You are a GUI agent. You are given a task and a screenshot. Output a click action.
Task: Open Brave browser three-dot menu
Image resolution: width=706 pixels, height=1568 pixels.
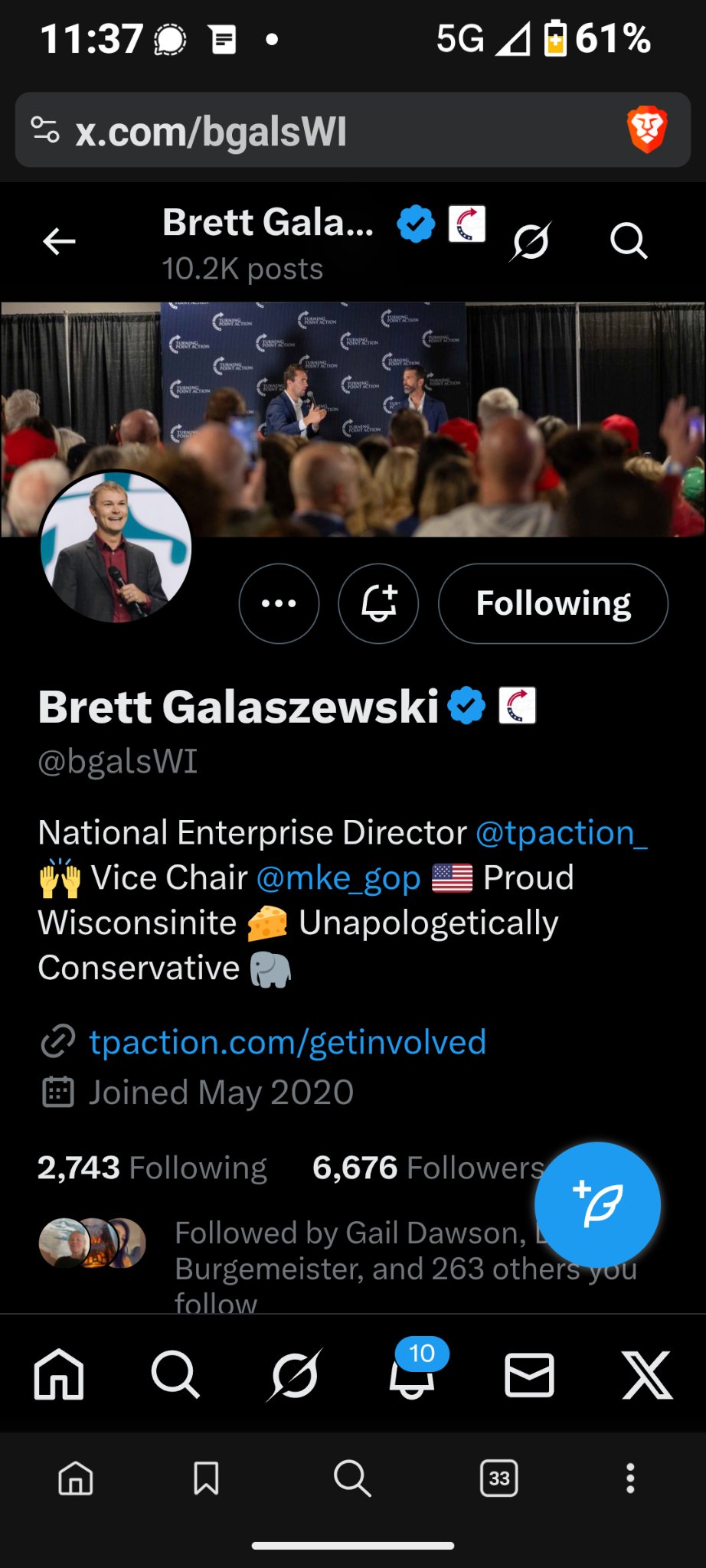(x=630, y=1478)
